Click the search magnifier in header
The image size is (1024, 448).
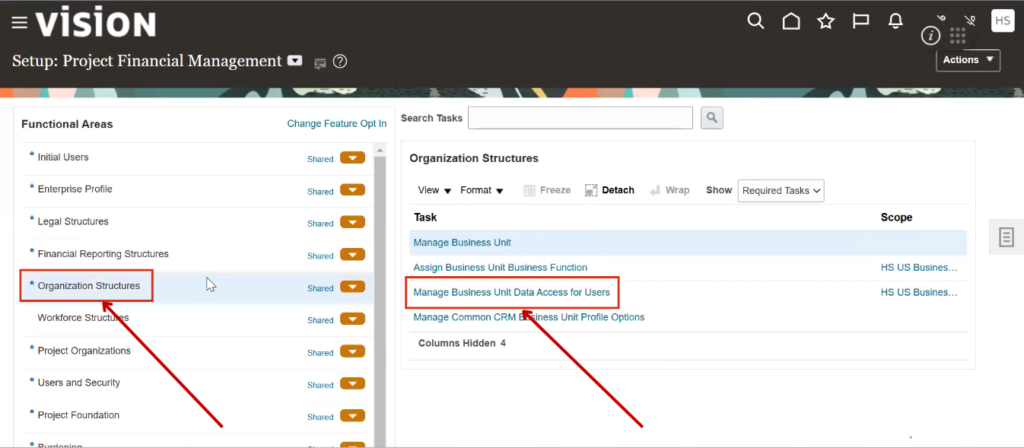(x=756, y=21)
